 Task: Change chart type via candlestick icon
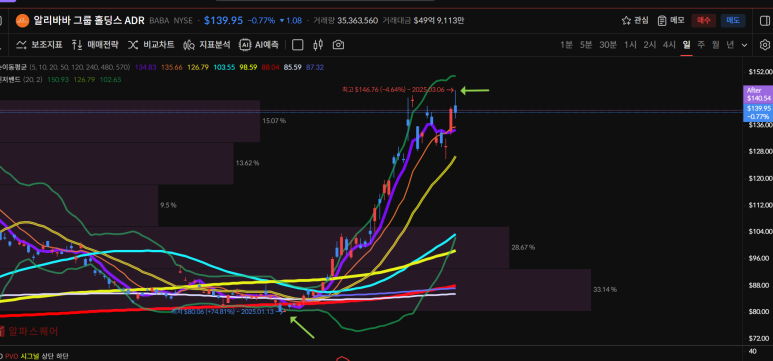click(318, 45)
